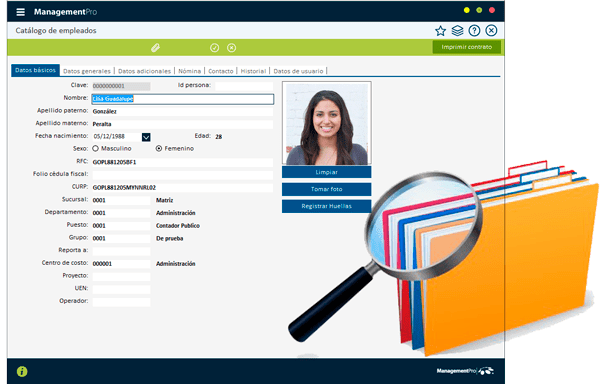
Task: Click Administración beside Departamento
Action: coord(176,213)
